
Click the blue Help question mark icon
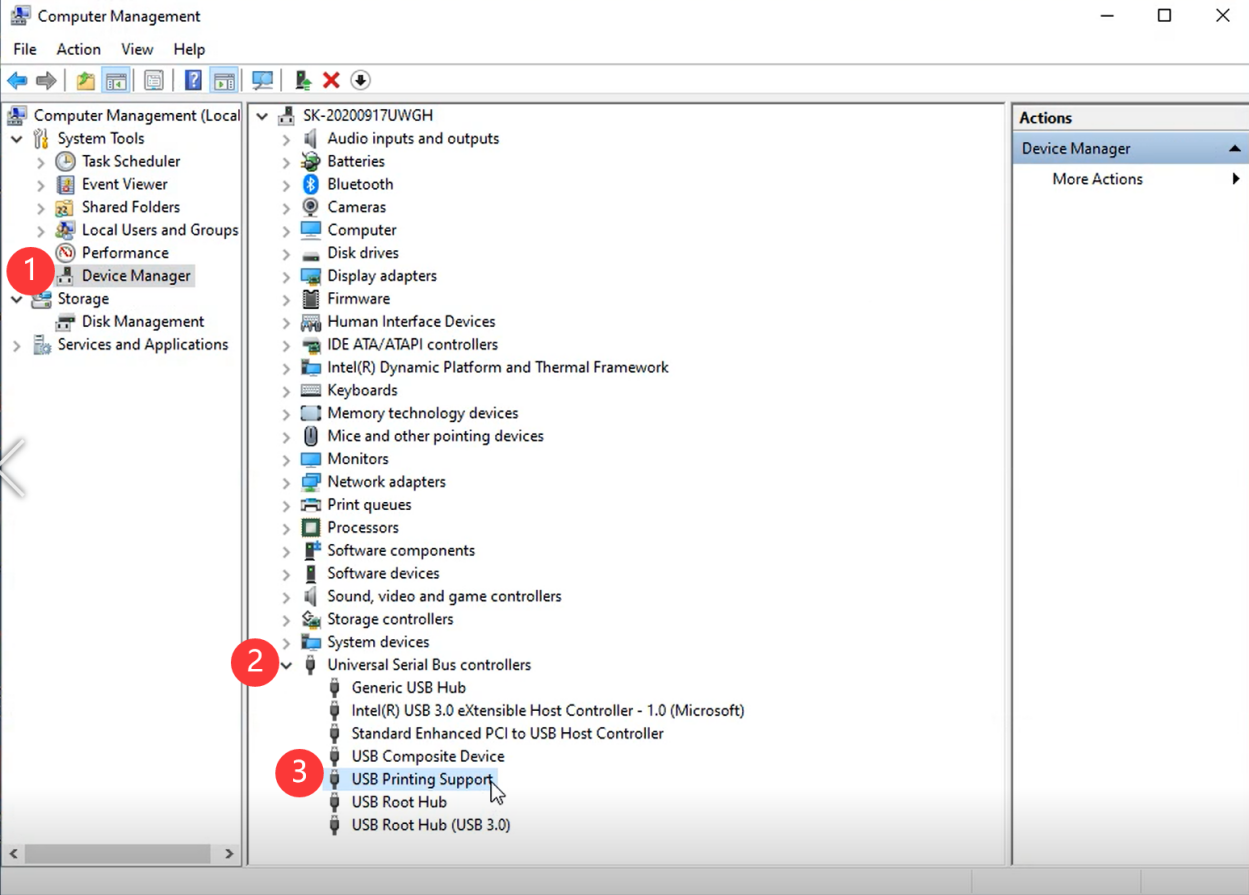tap(194, 80)
